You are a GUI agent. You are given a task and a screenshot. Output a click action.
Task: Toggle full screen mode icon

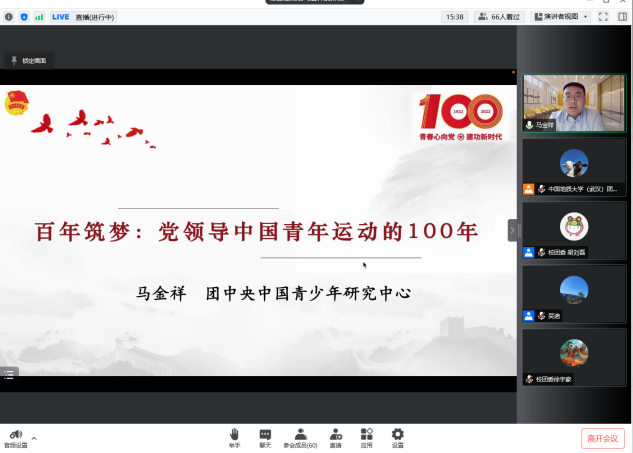603,17
